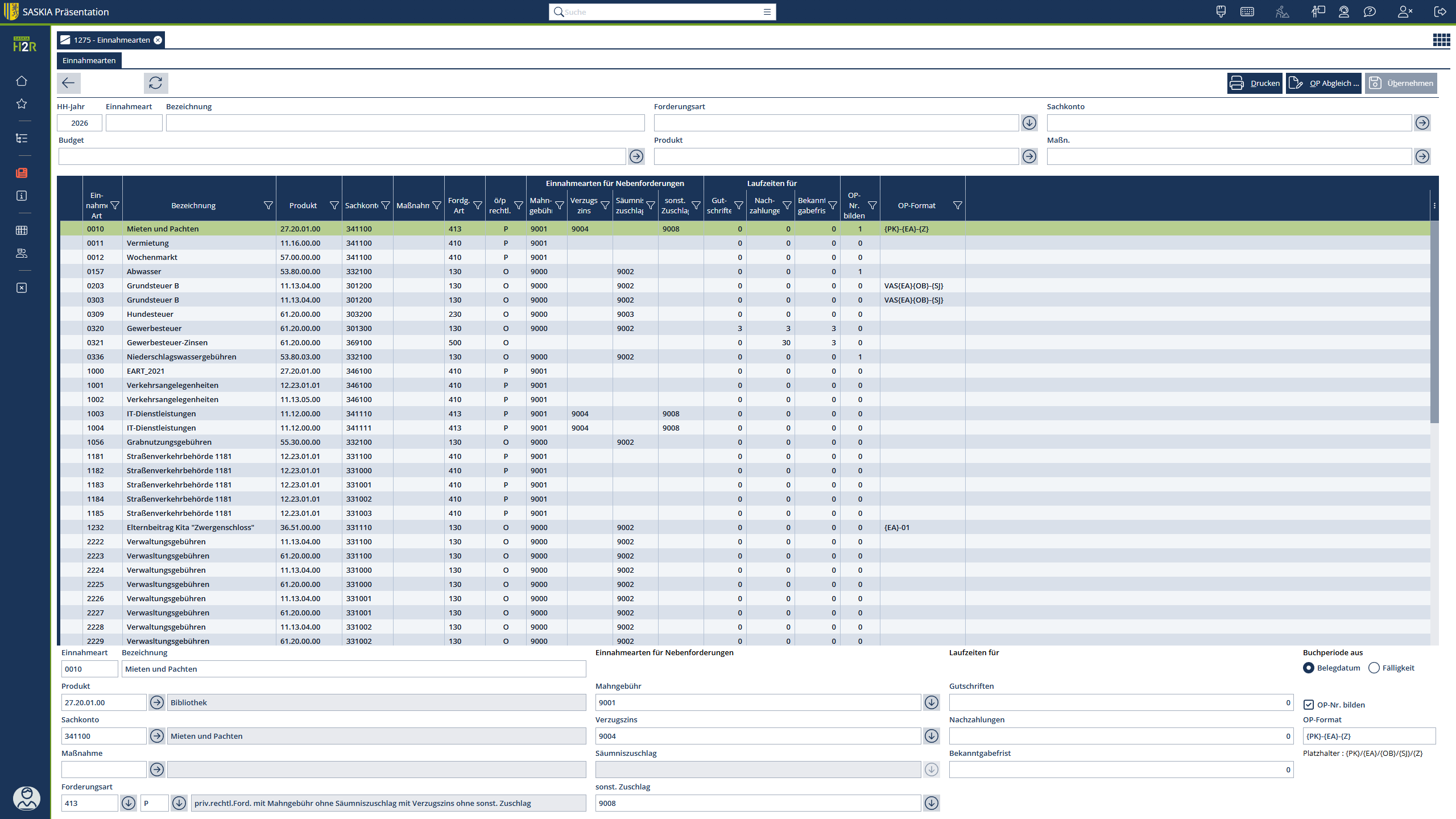1456x819 pixels.
Task: Click the logout icon in the top bar
Action: (1440, 12)
